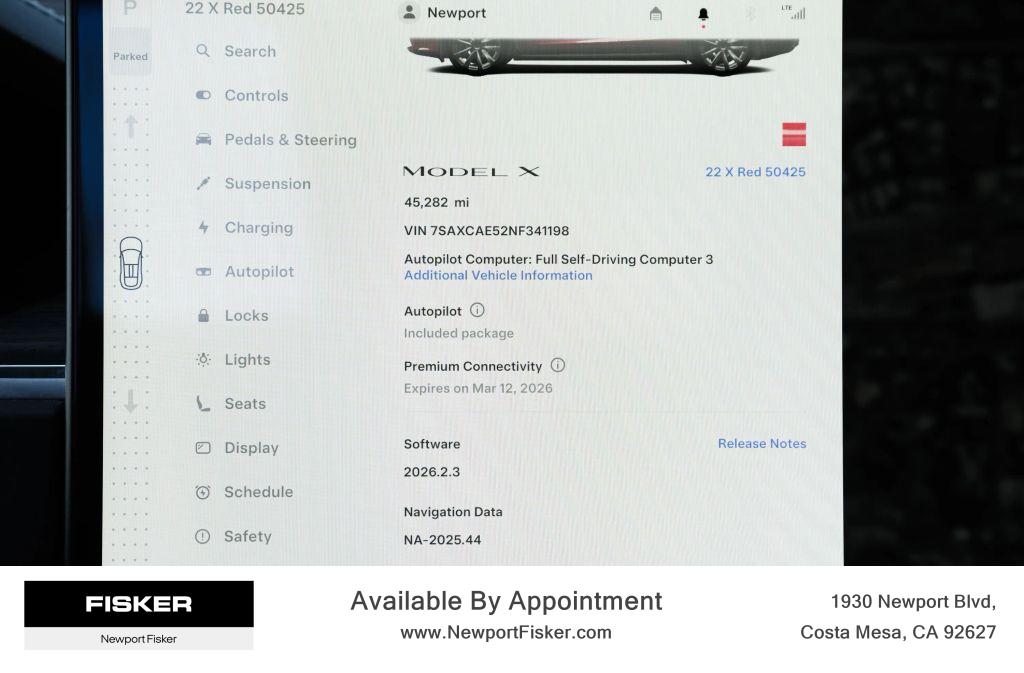Select the Charging lightning bolt icon
Viewport: 1024px width, 673px height.
204,228
